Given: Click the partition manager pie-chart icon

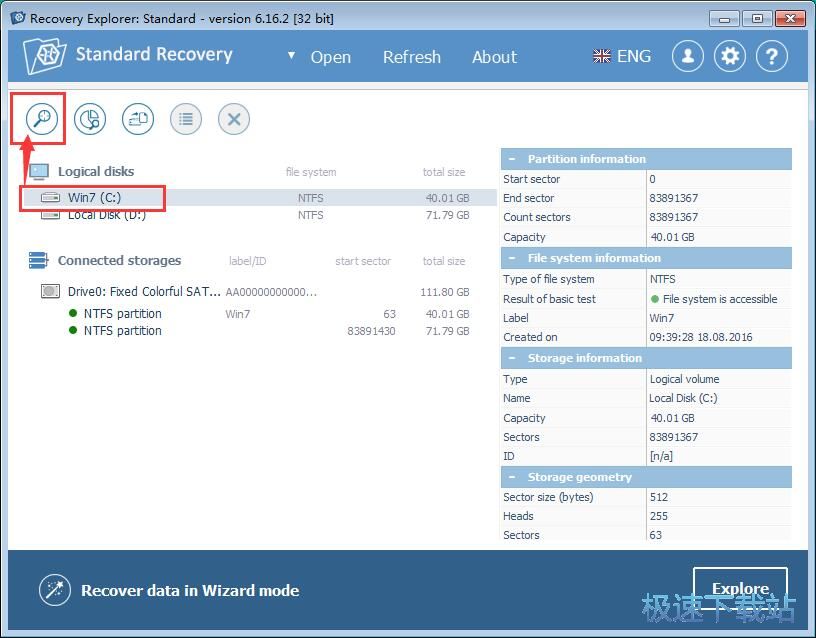Looking at the screenshot, I should pos(90,119).
